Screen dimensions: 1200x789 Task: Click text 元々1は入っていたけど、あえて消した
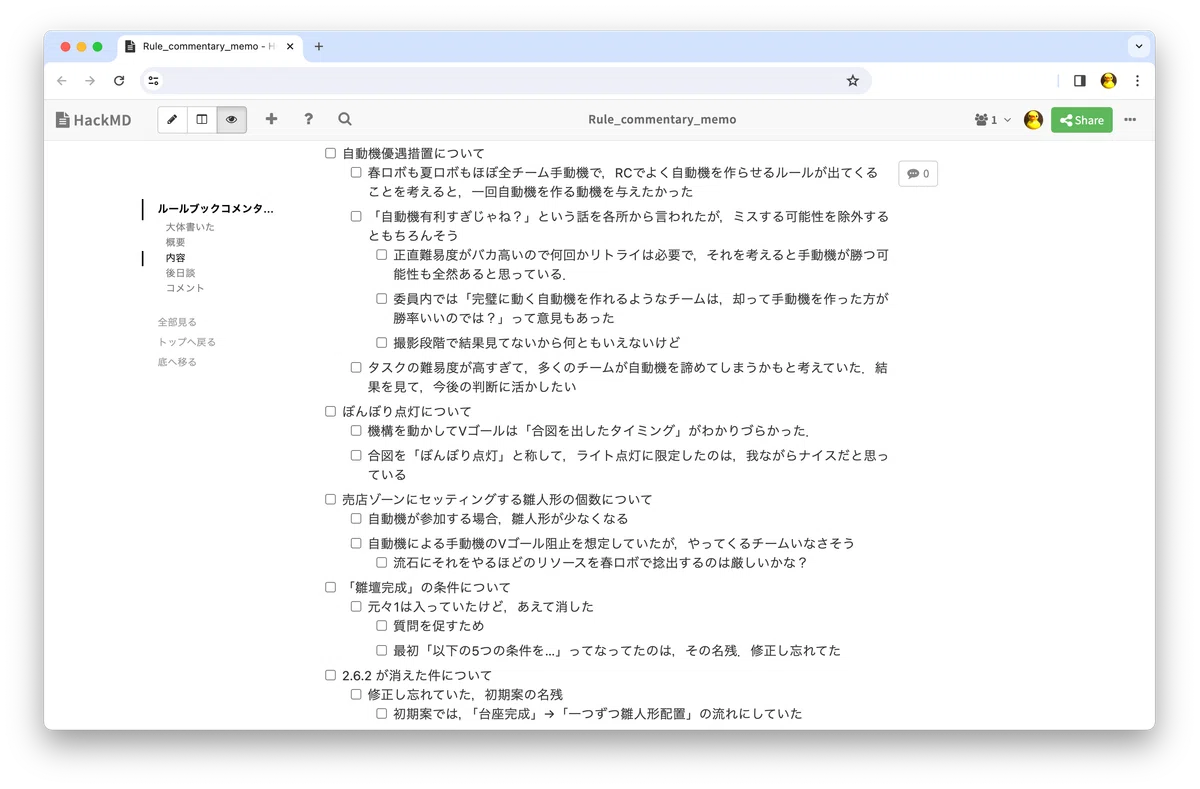(480, 606)
